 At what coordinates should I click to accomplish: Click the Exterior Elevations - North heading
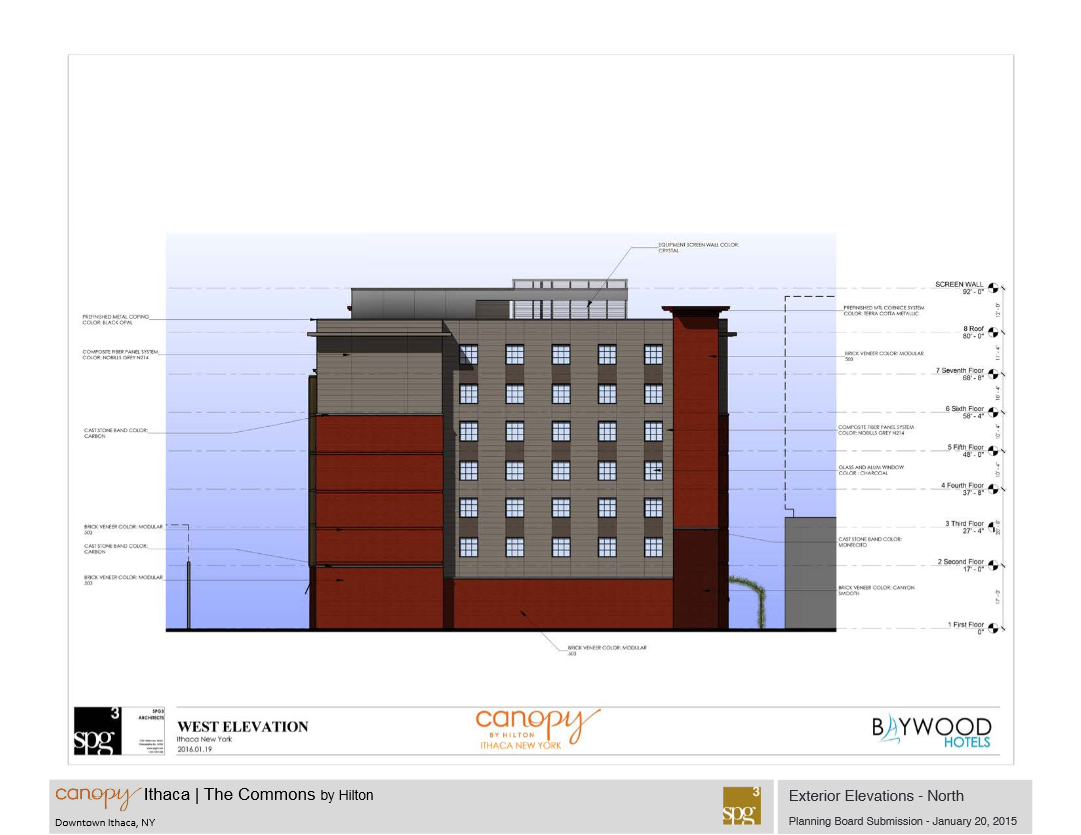click(x=876, y=796)
